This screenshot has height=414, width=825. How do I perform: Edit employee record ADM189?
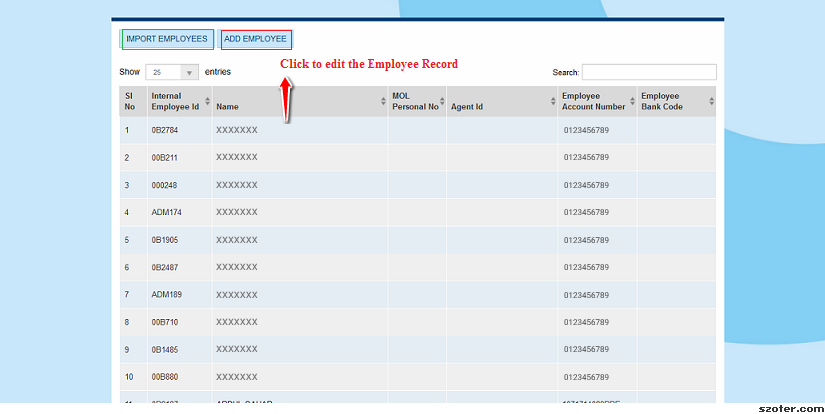pos(167,295)
